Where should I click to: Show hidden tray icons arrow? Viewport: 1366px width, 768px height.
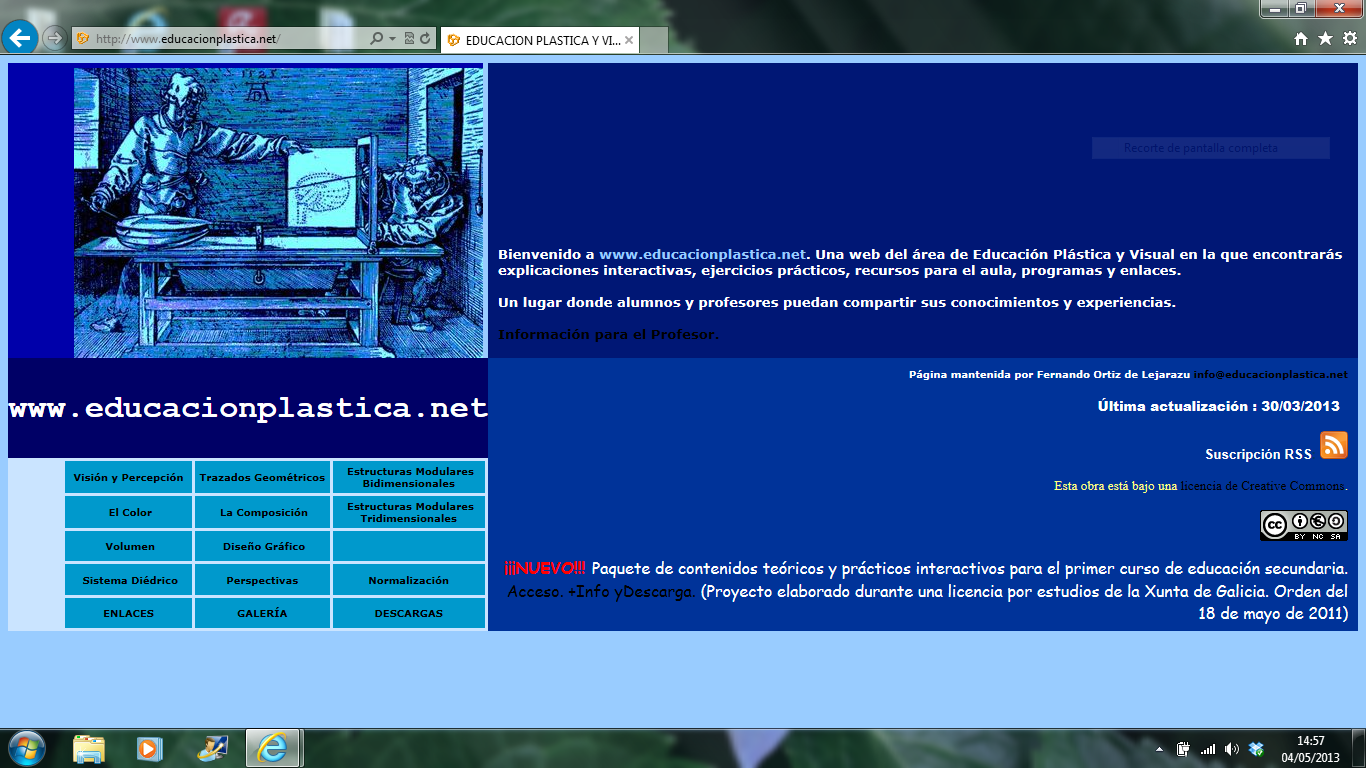click(x=1159, y=749)
